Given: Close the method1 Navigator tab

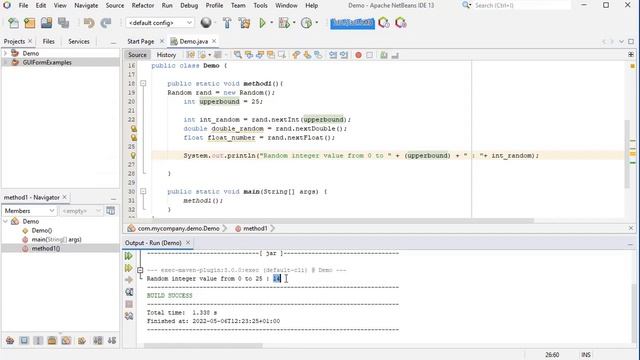Looking at the screenshot, I should pyautogui.click(x=64, y=198).
